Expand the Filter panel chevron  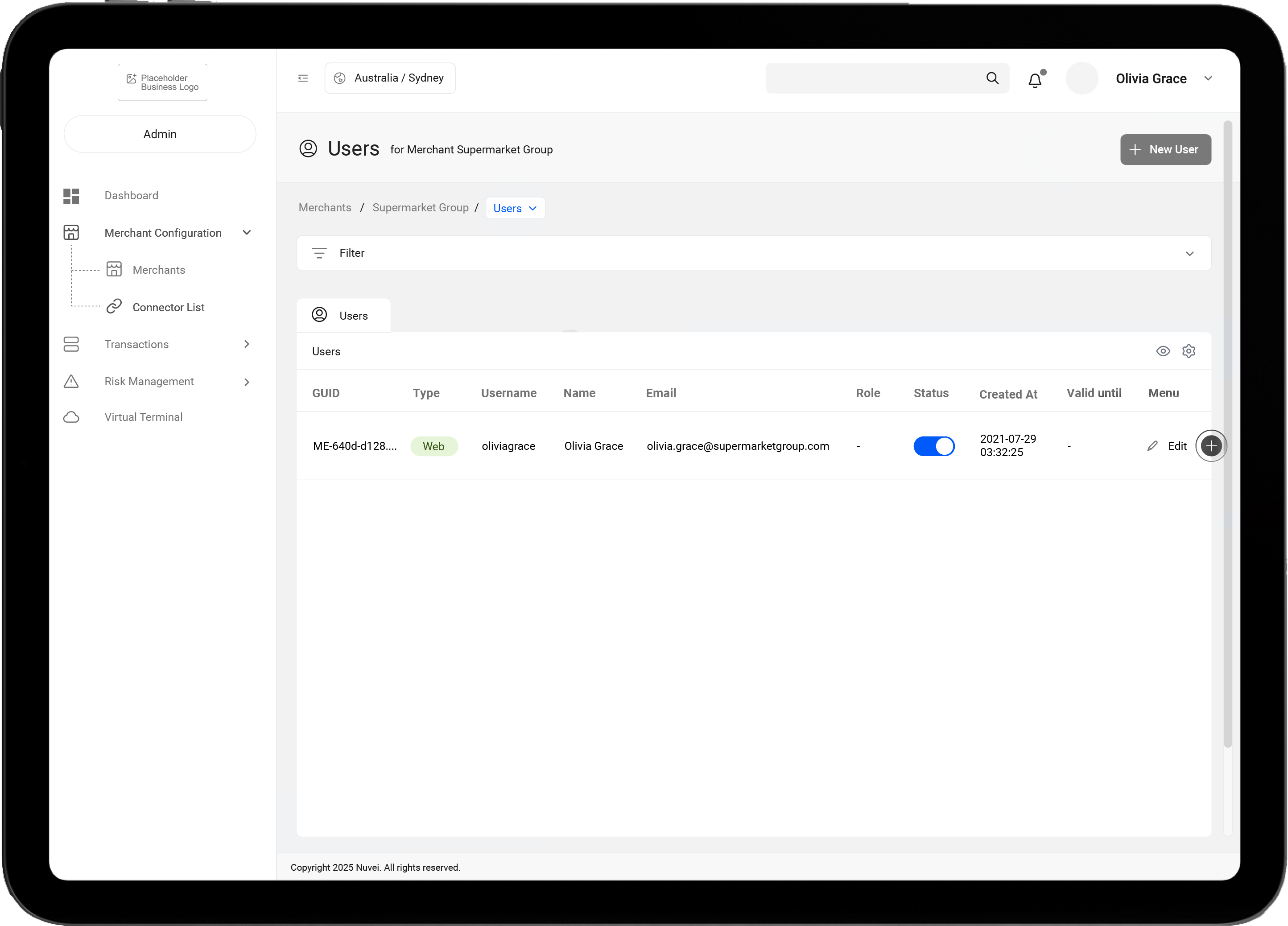[1190, 254]
